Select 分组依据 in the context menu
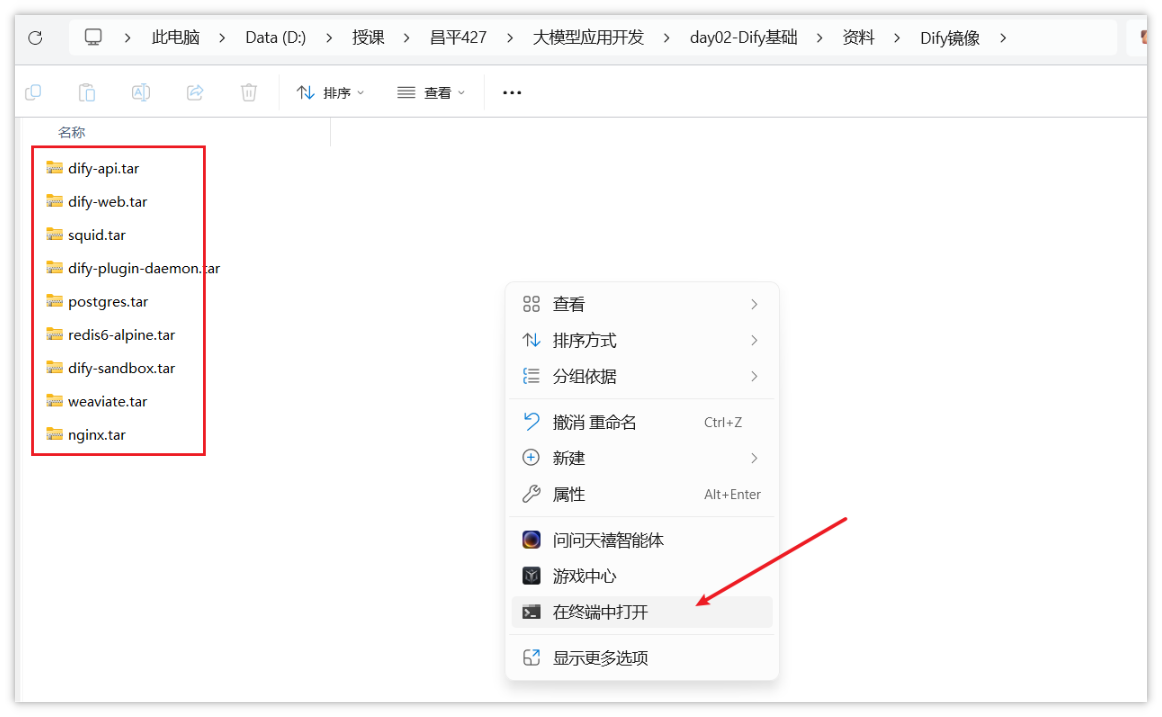The image size is (1162, 717). [x=642, y=376]
